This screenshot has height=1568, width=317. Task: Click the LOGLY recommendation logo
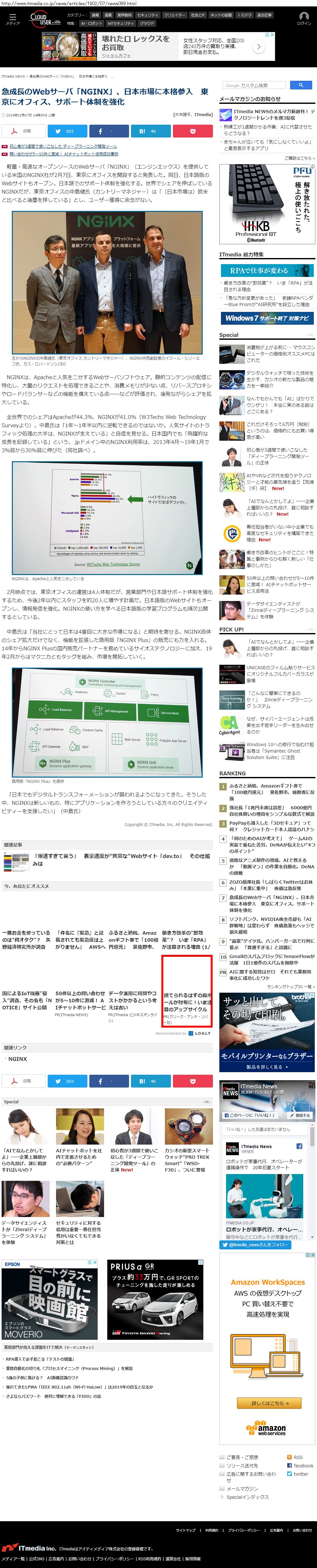tap(199, 1033)
